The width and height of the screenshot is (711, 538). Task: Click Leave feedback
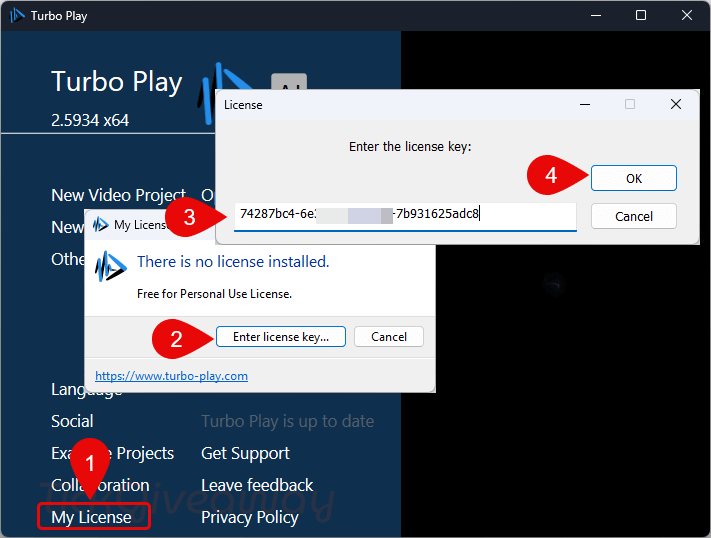(x=257, y=485)
